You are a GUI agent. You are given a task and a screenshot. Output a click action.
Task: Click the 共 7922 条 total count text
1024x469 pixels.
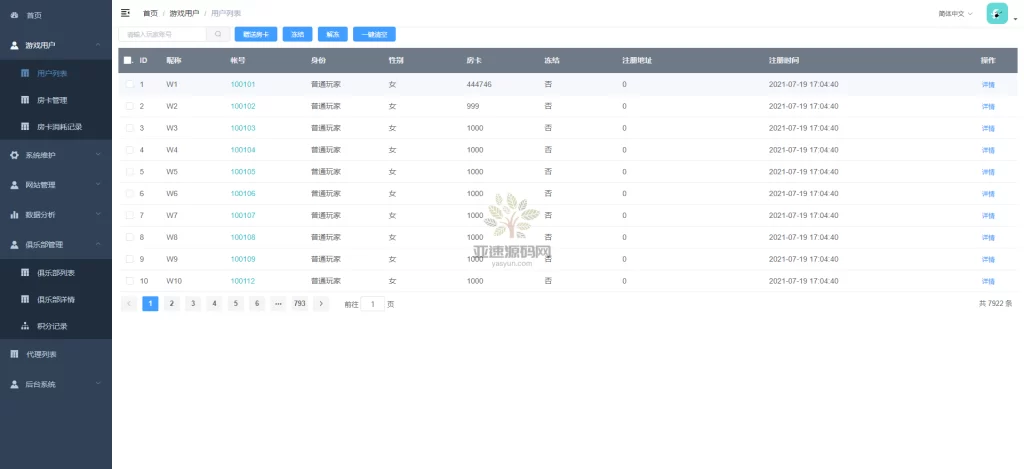point(995,304)
